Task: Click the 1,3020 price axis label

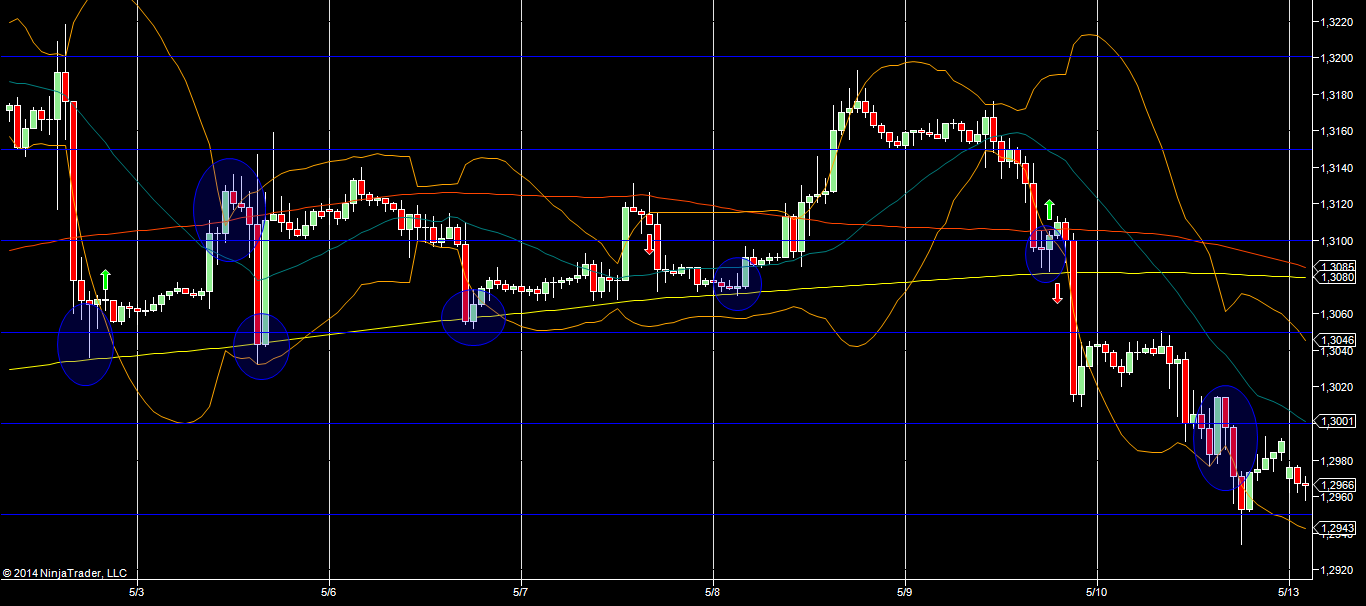Action: (x=1338, y=387)
